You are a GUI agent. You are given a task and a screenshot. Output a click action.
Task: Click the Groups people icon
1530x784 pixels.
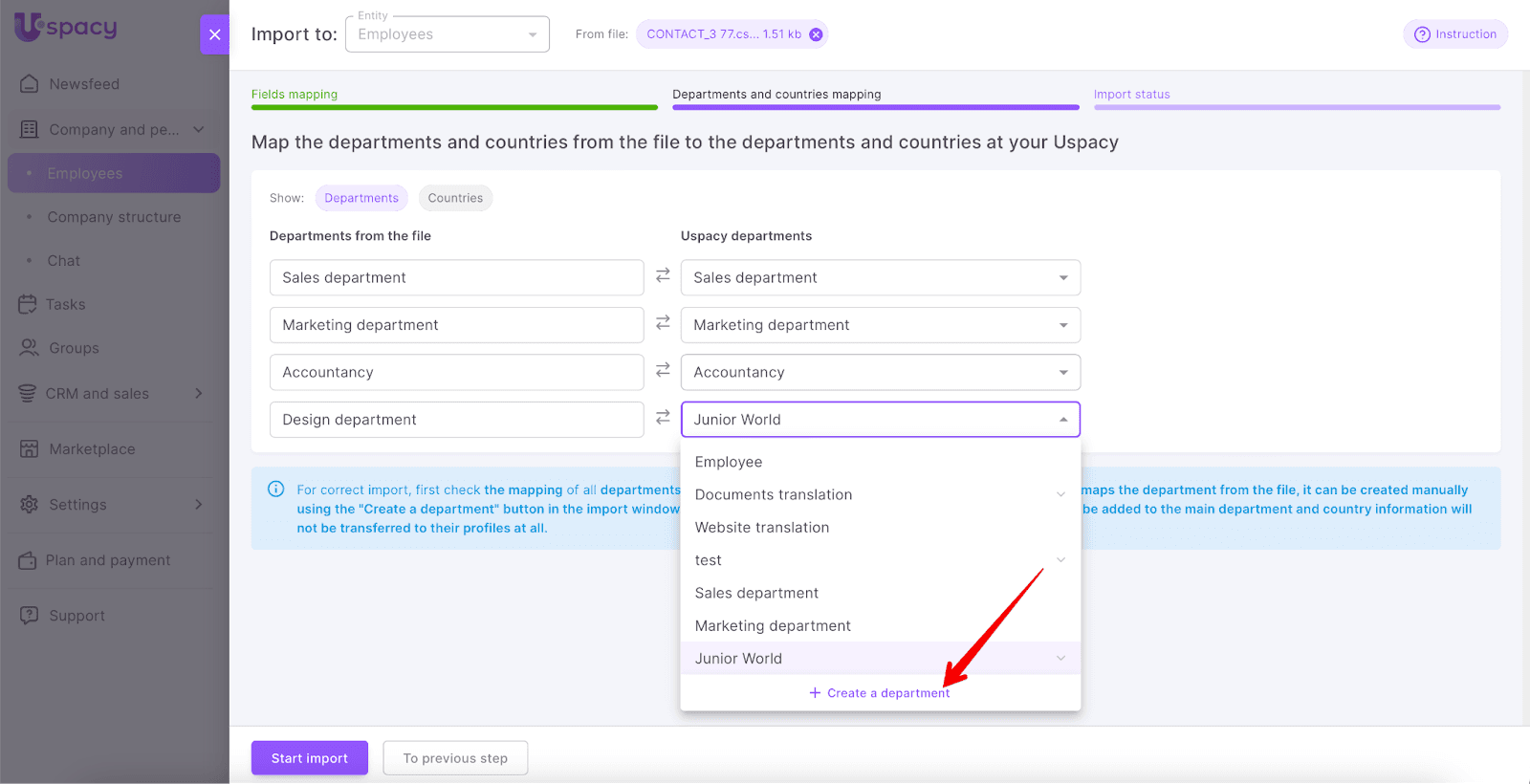[x=30, y=348]
